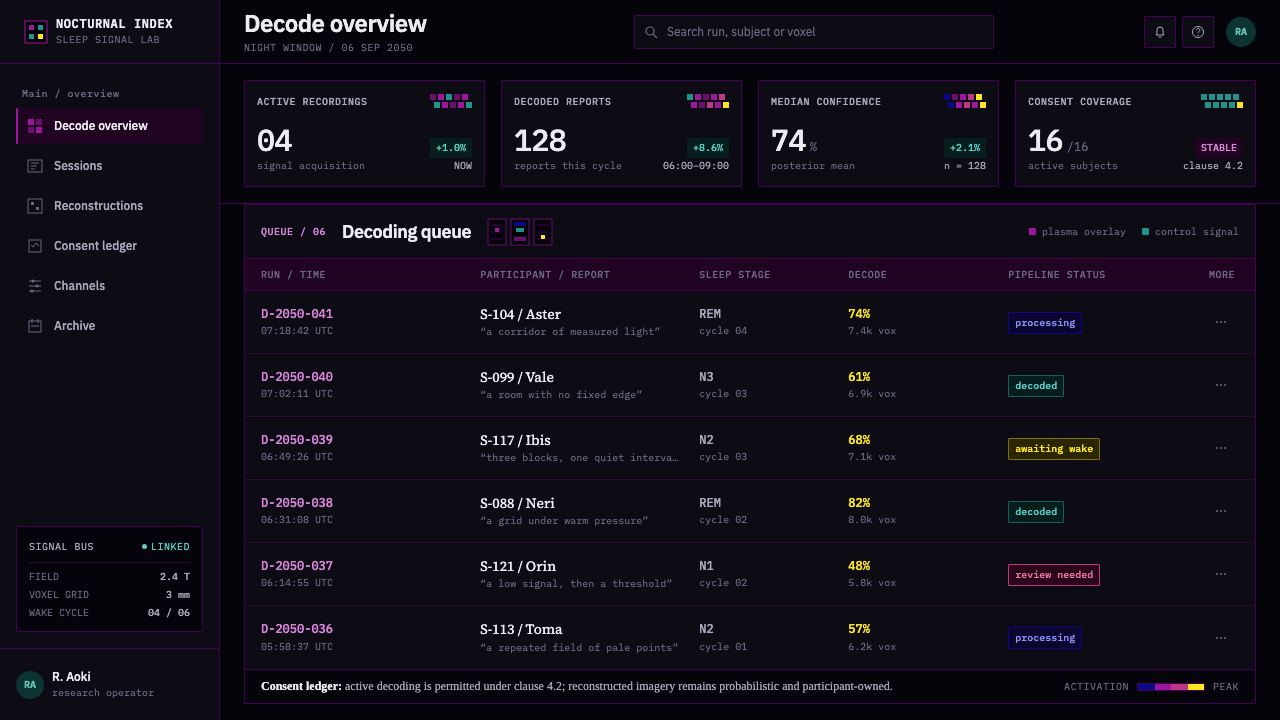Select Decode overview in sidebar
This screenshot has width=1280, height=720.
[x=110, y=126]
